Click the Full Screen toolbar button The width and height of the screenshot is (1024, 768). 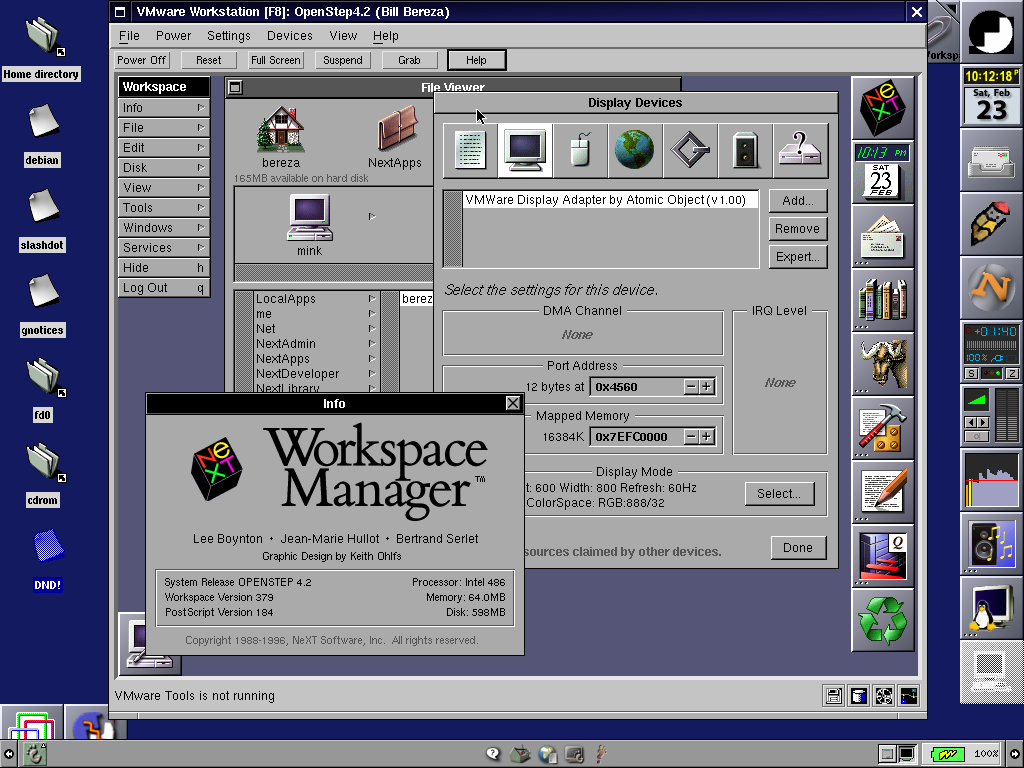coord(276,60)
